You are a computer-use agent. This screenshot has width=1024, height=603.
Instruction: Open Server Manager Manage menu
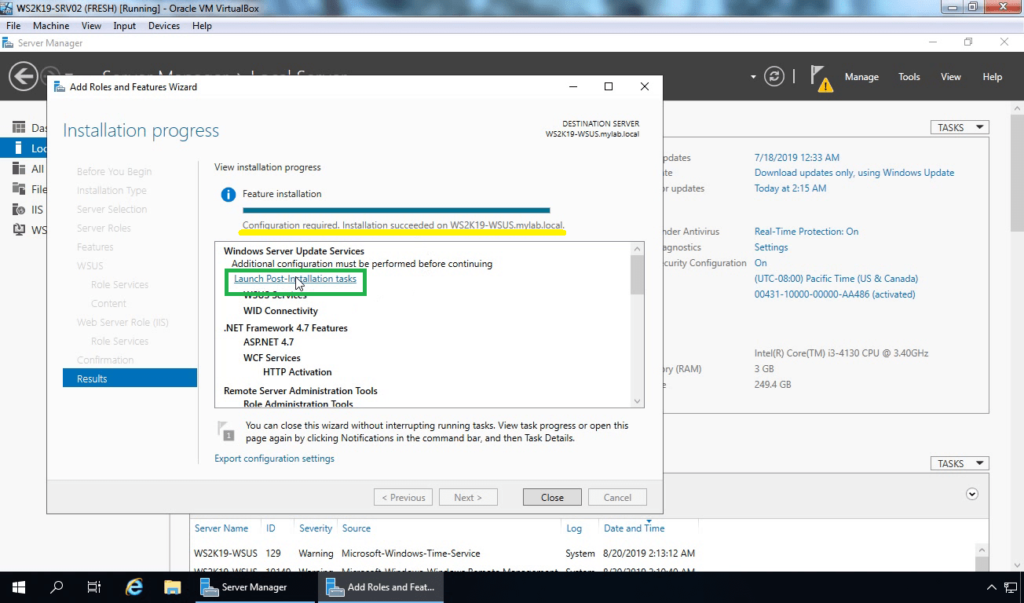[x=861, y=76]
